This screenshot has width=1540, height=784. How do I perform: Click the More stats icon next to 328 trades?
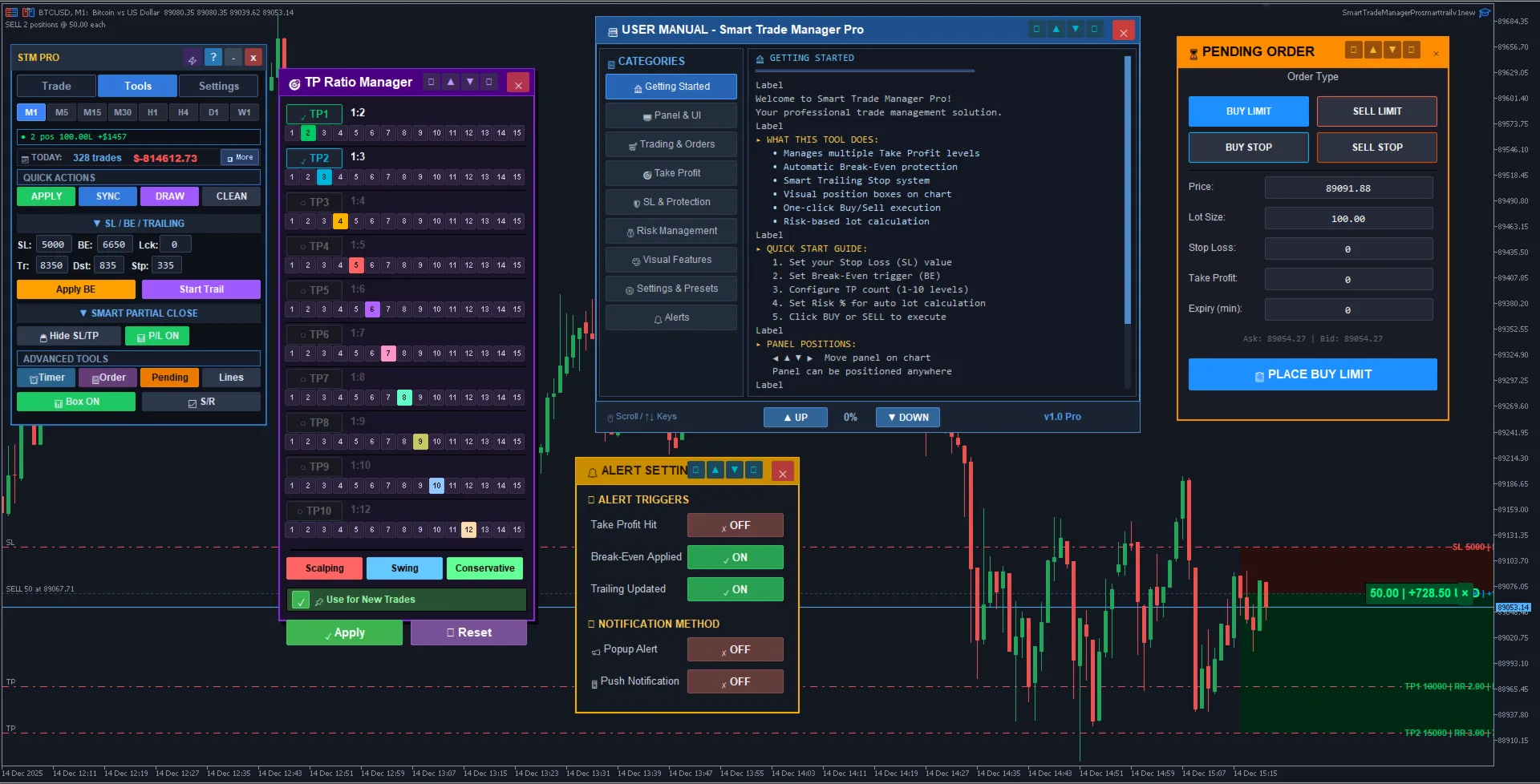tap(239, 157)
